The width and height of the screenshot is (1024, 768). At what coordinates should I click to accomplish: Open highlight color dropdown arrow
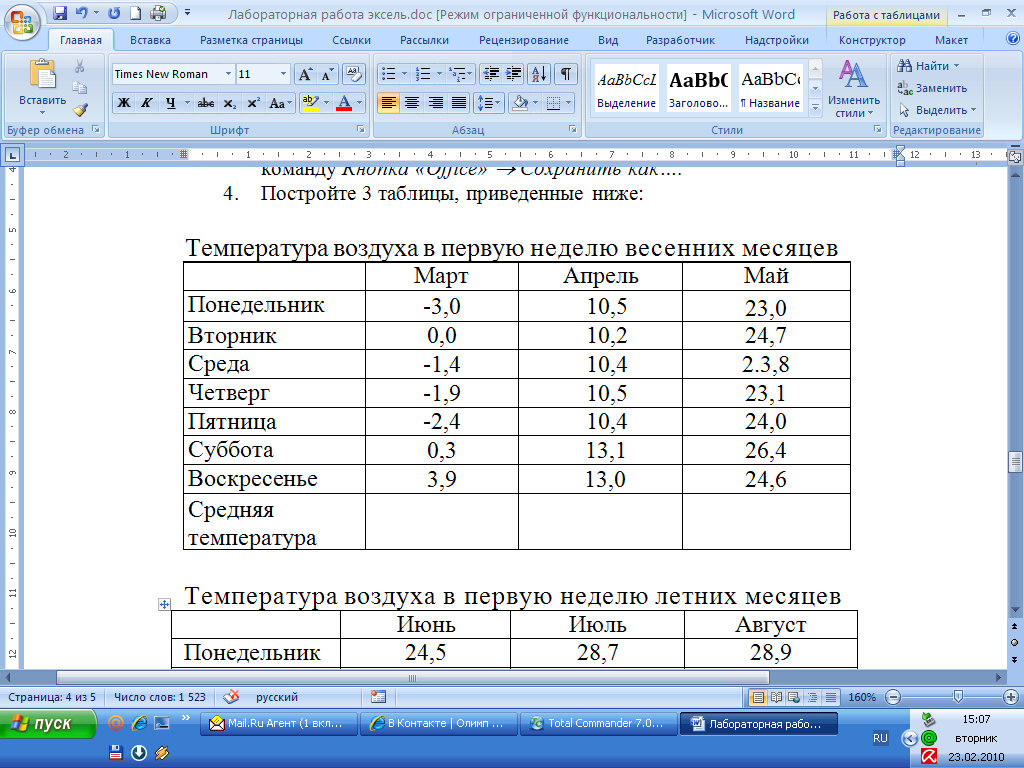[x=327, y=103]
